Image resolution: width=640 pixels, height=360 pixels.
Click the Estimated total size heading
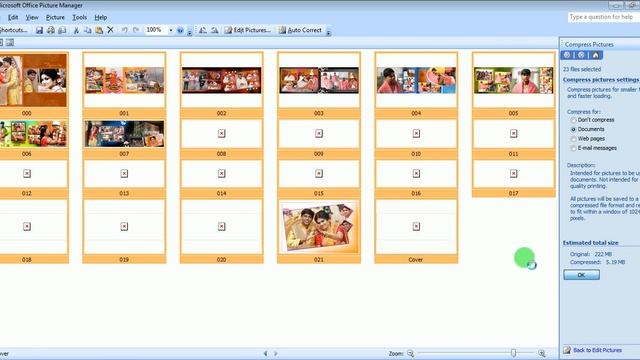point(591,243)
